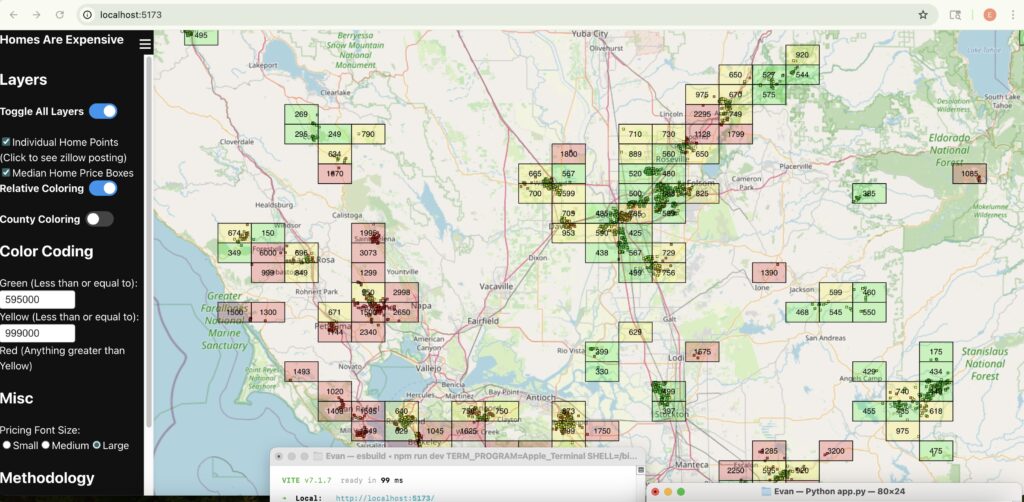The width and height of the screenshot is (1024, 502).
Task: Uncheck Median Home Price Boxes checkbox
Action: 6,173
